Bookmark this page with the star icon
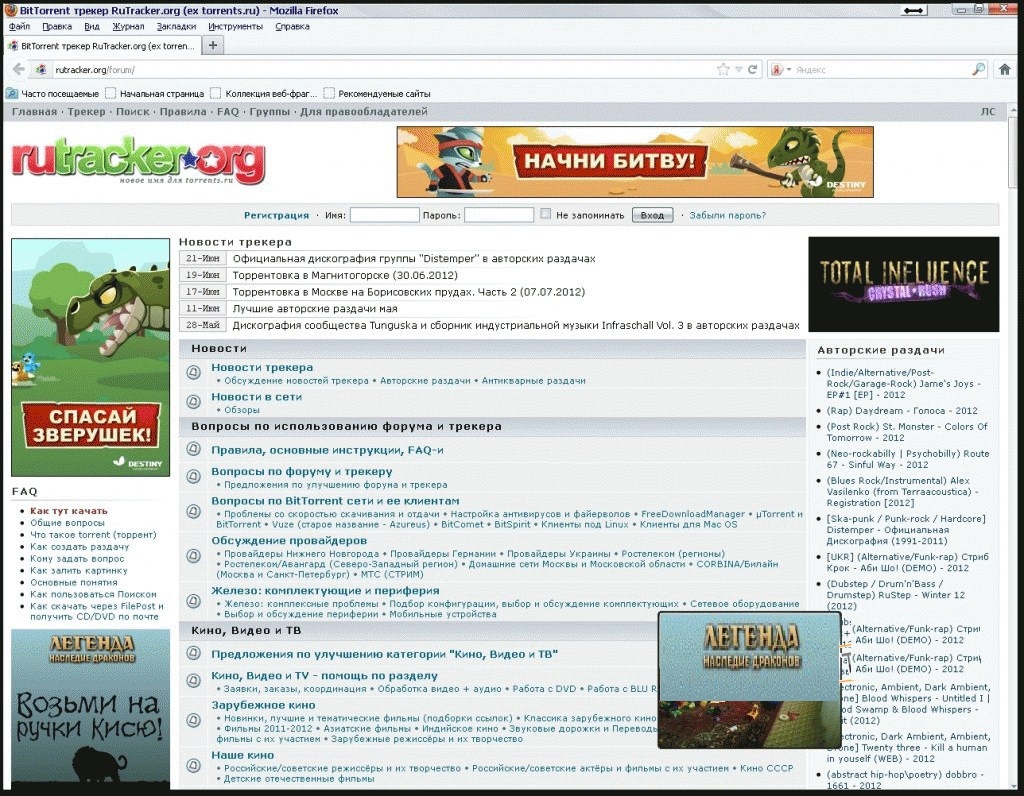The image size is (1024, 796). click(x=723, y=69)
